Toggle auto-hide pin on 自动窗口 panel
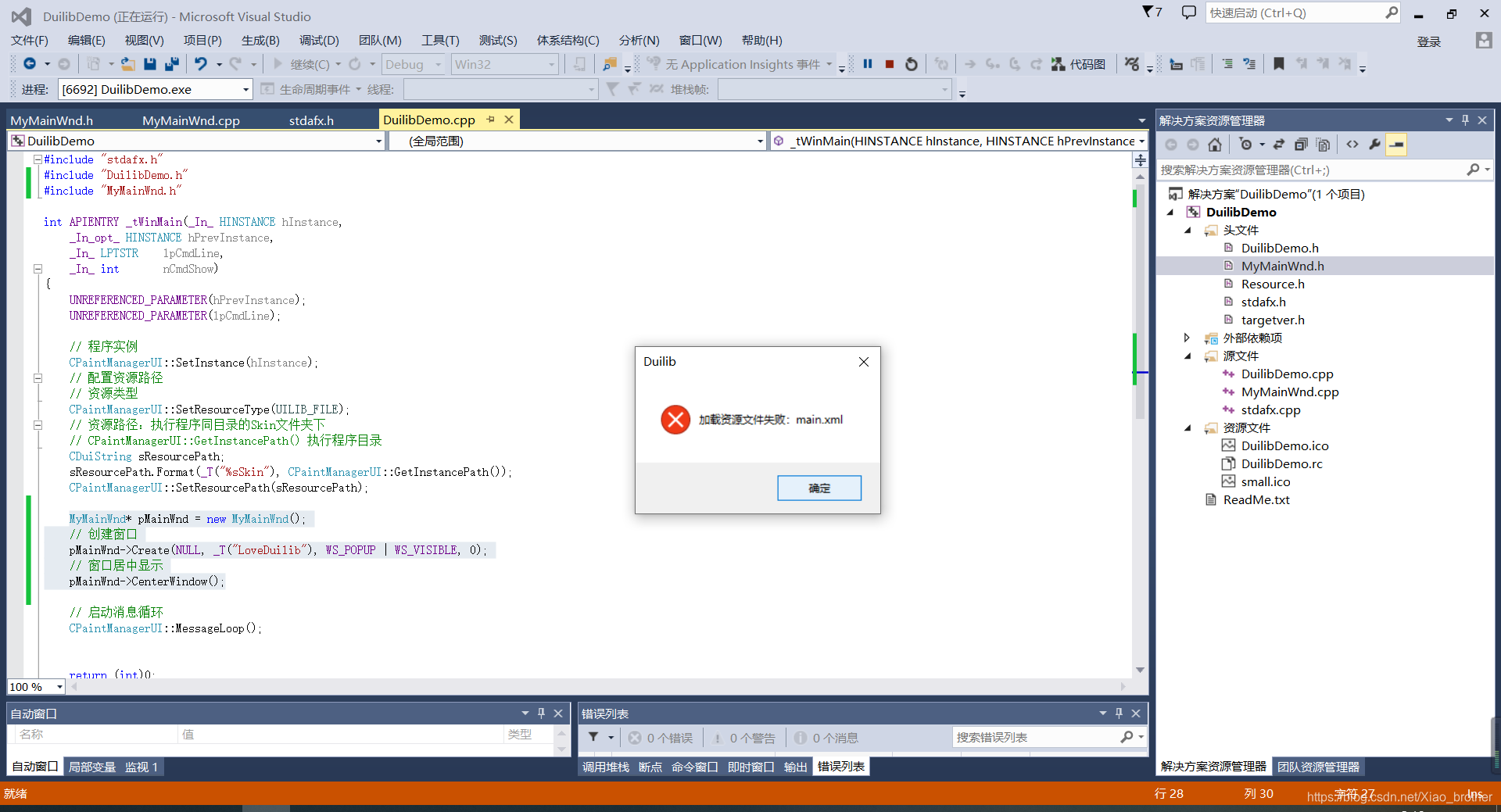 (x=541, y=714)
